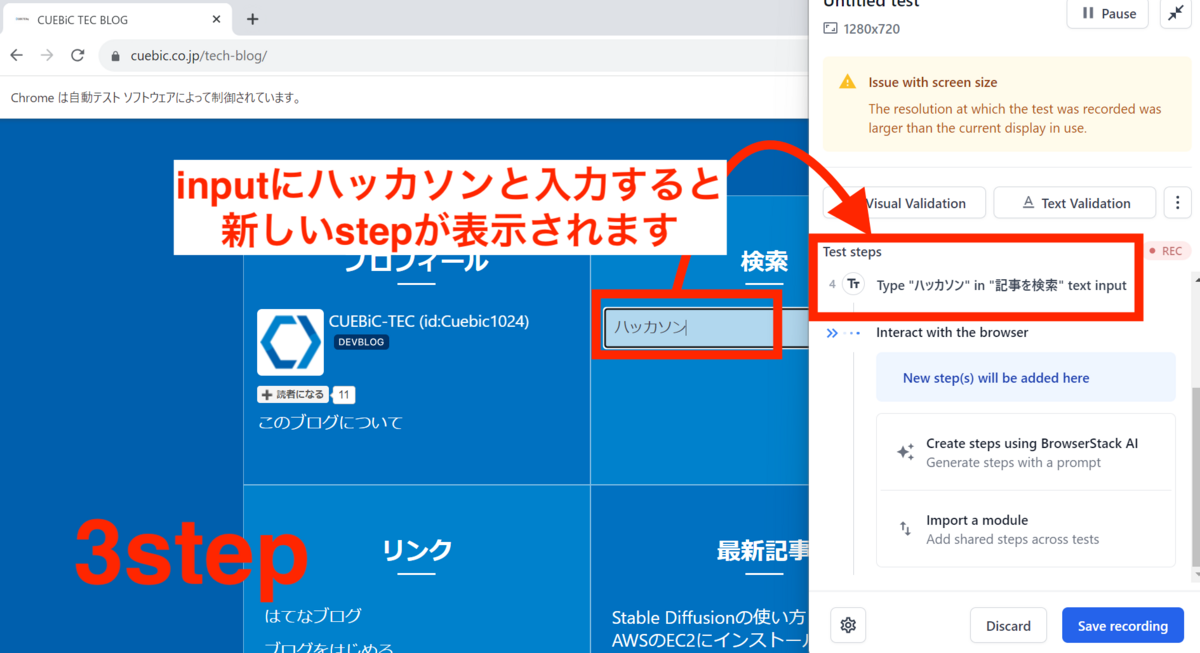This screenshot has height=653, width=1200.
Task: Open the CUEBiC-TEC (id:Cuebic1024) profile link
Action: point(429,321)
